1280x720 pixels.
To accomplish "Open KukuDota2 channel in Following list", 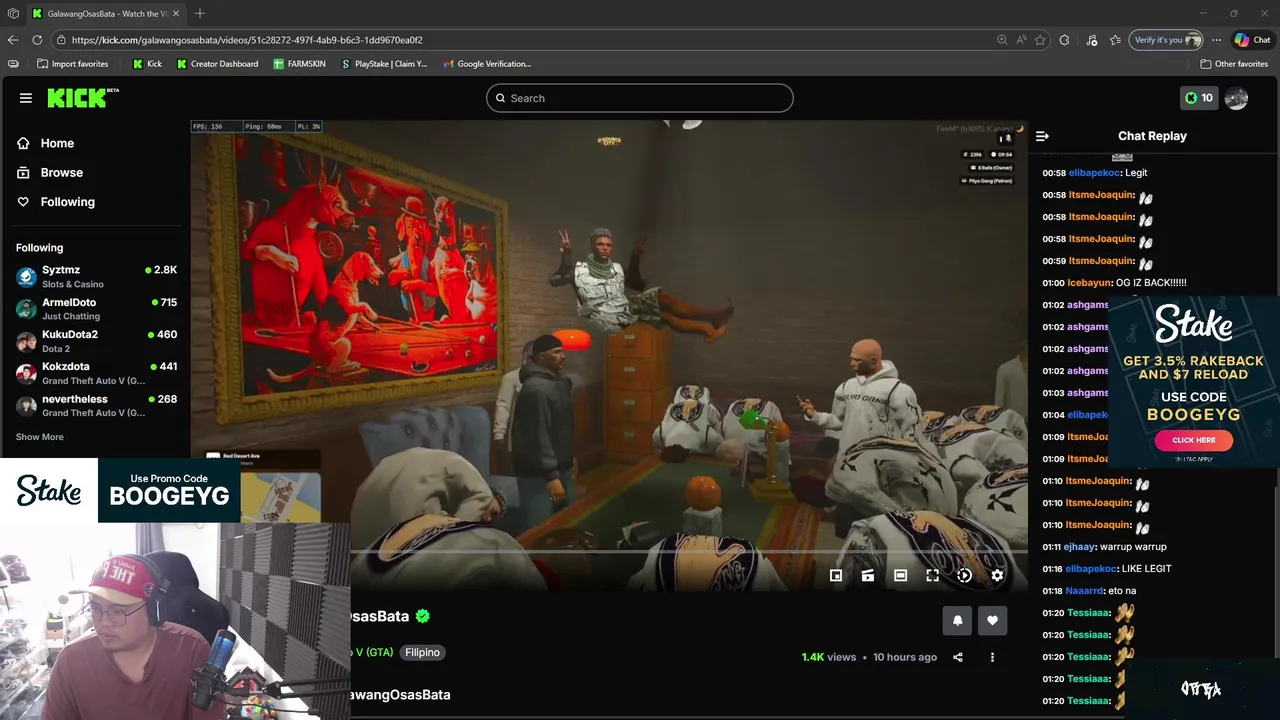I will [96, 341].
